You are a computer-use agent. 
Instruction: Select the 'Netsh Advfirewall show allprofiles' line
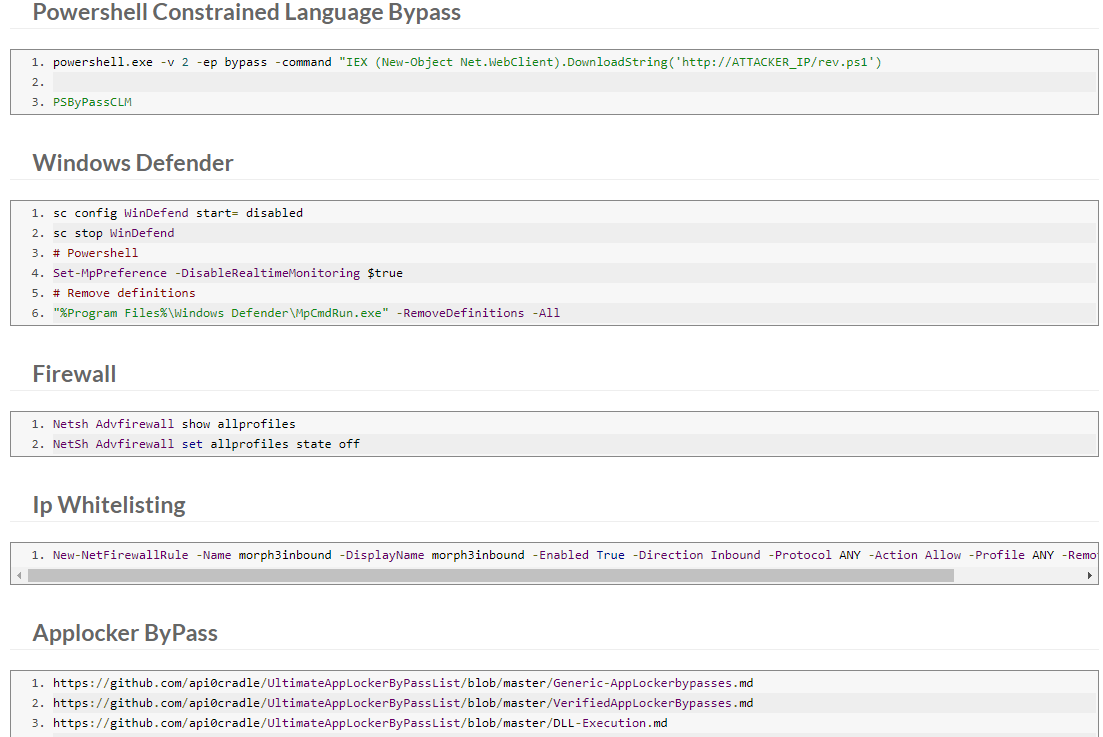pos(174,424)
